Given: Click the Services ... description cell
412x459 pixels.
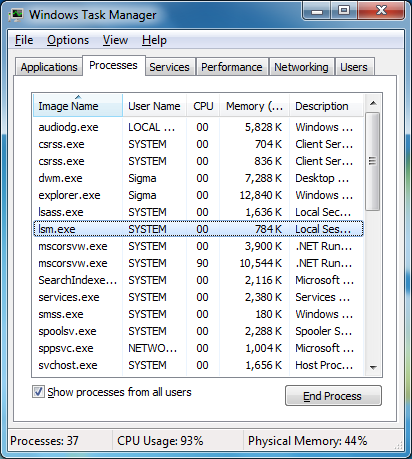Looking at the screenshot, I should 323,297.
